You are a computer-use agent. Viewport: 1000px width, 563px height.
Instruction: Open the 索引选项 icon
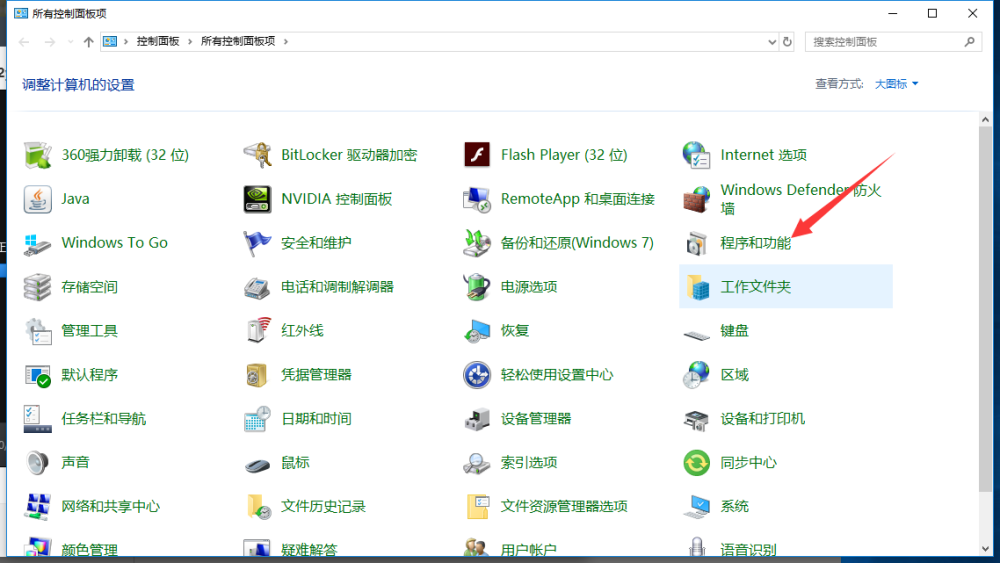(x=477, y=464)
